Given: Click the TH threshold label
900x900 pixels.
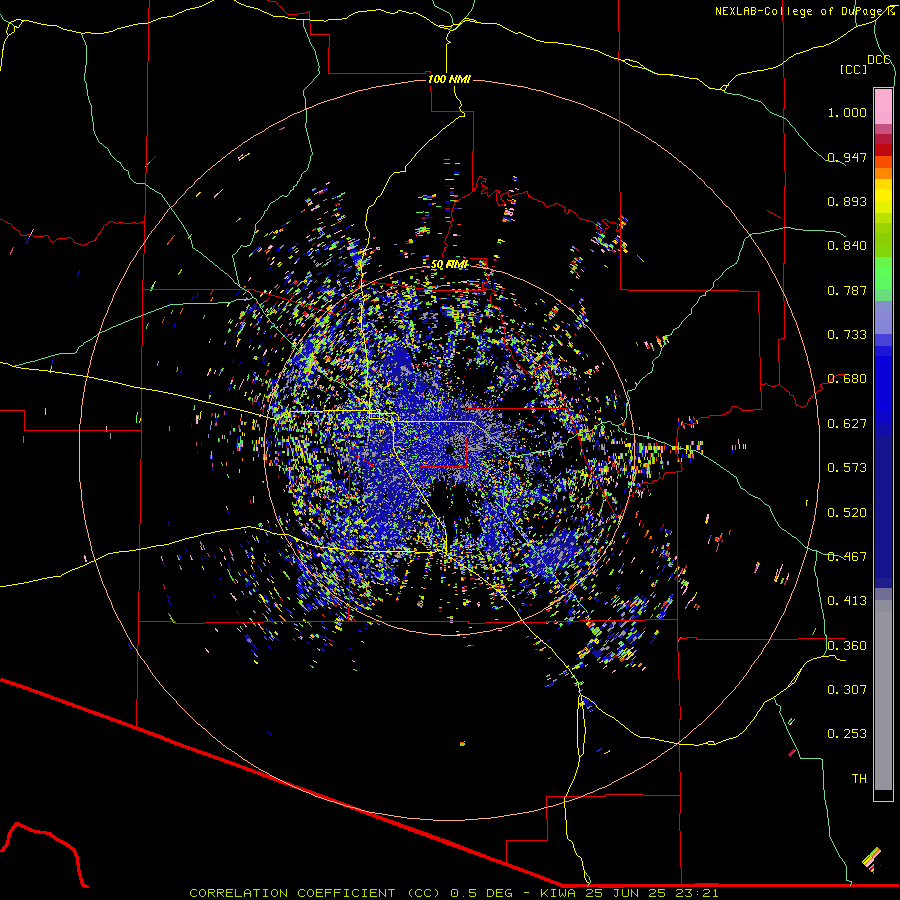Looking at the screenshot, I should click(x=859, y=779).
